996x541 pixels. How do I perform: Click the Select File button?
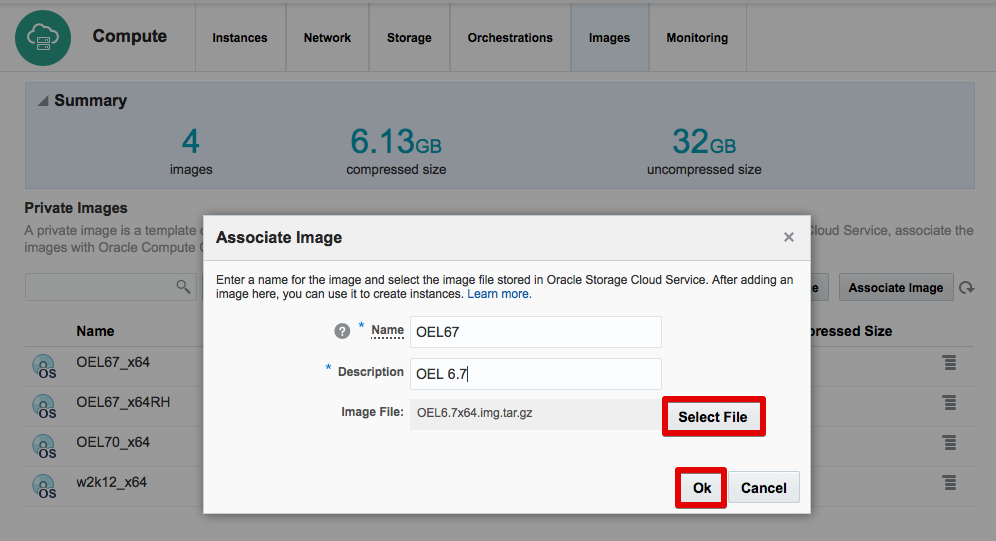(x=713, y=417)
